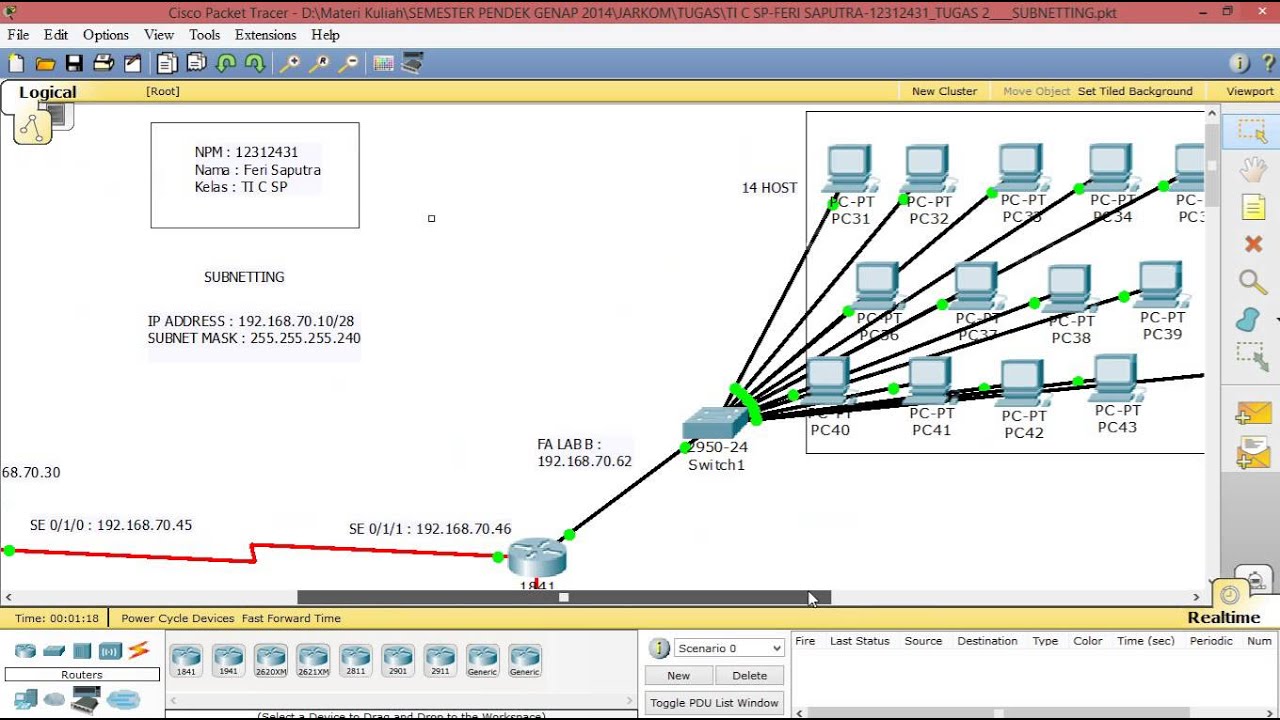The width and height of the screenshot is (1280, 720).
Task: Select the red X Delete tool
Action: point(1253,244)
